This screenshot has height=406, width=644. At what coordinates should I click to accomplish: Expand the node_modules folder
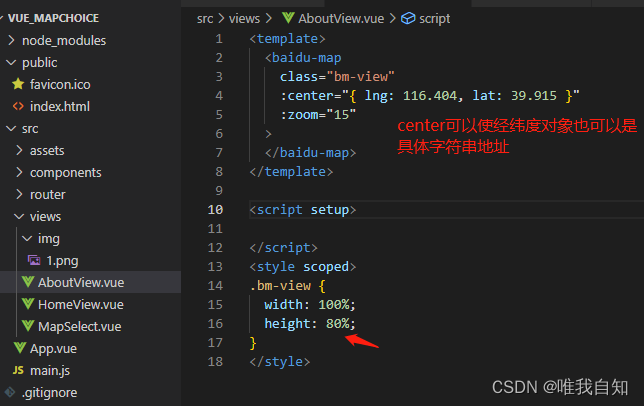point(11,40)
